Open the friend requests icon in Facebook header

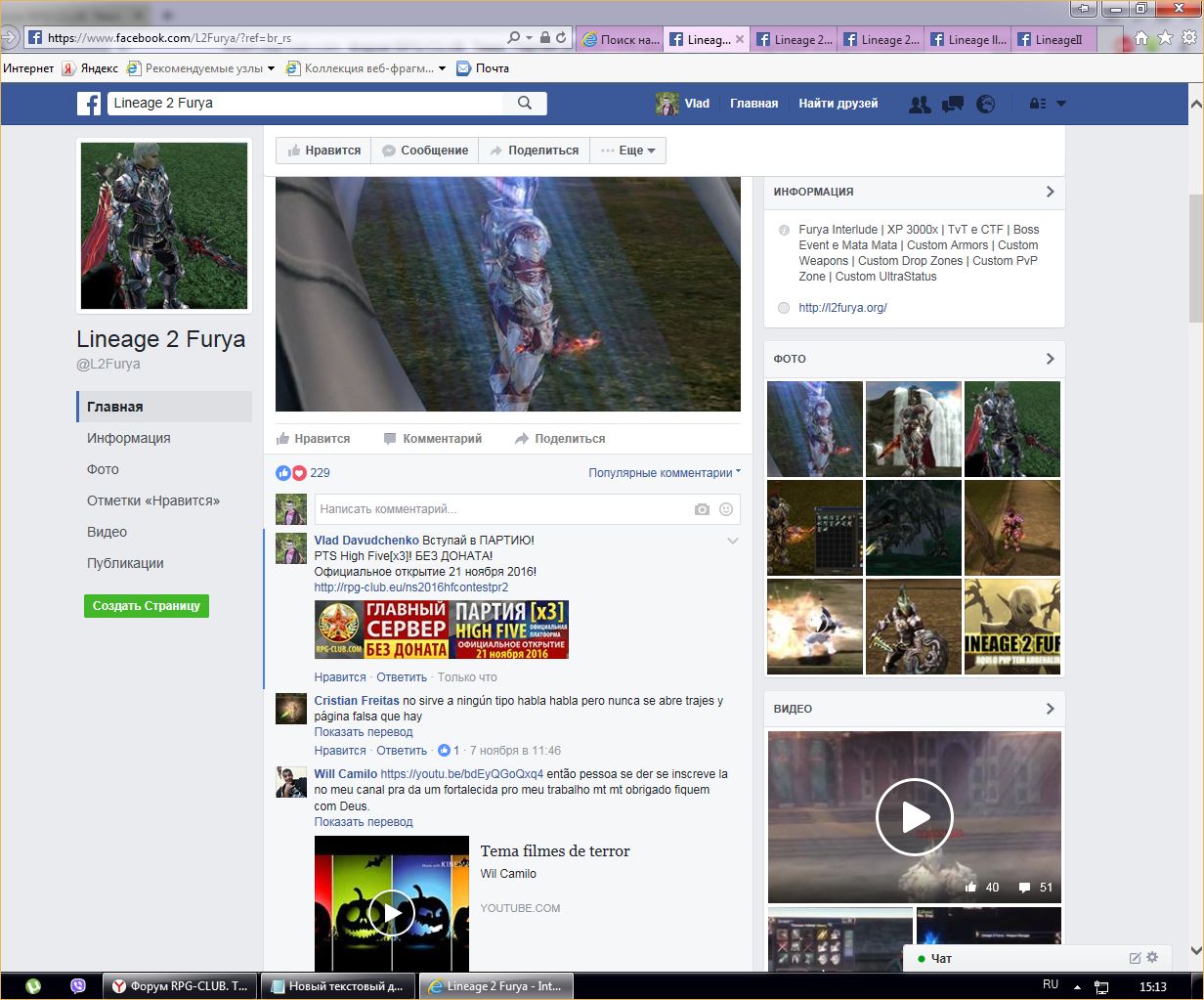tap(920, 104)
